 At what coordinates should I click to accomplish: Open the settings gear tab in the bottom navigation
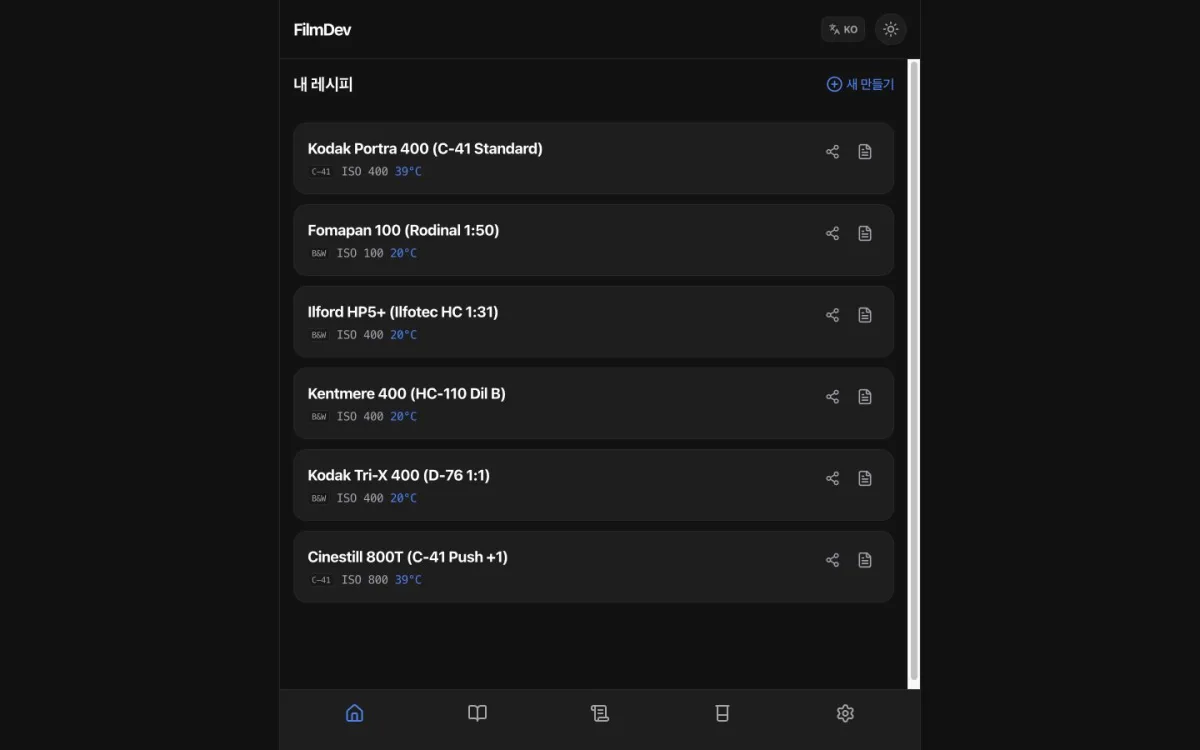(845, 713)
